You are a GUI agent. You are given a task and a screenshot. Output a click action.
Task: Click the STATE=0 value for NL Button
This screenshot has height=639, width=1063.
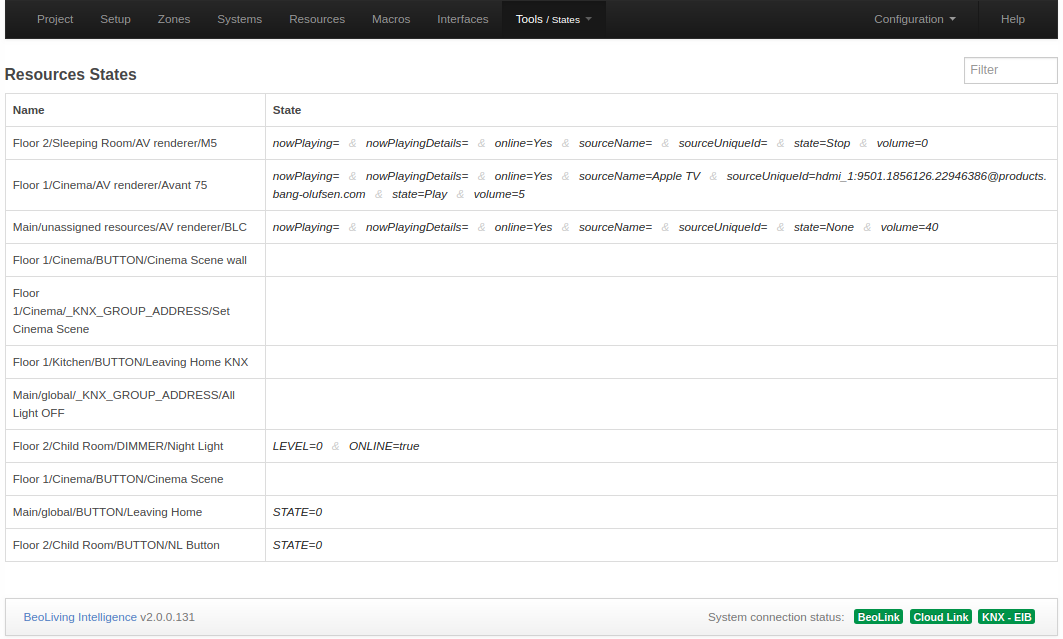click(x=298, y=545)
